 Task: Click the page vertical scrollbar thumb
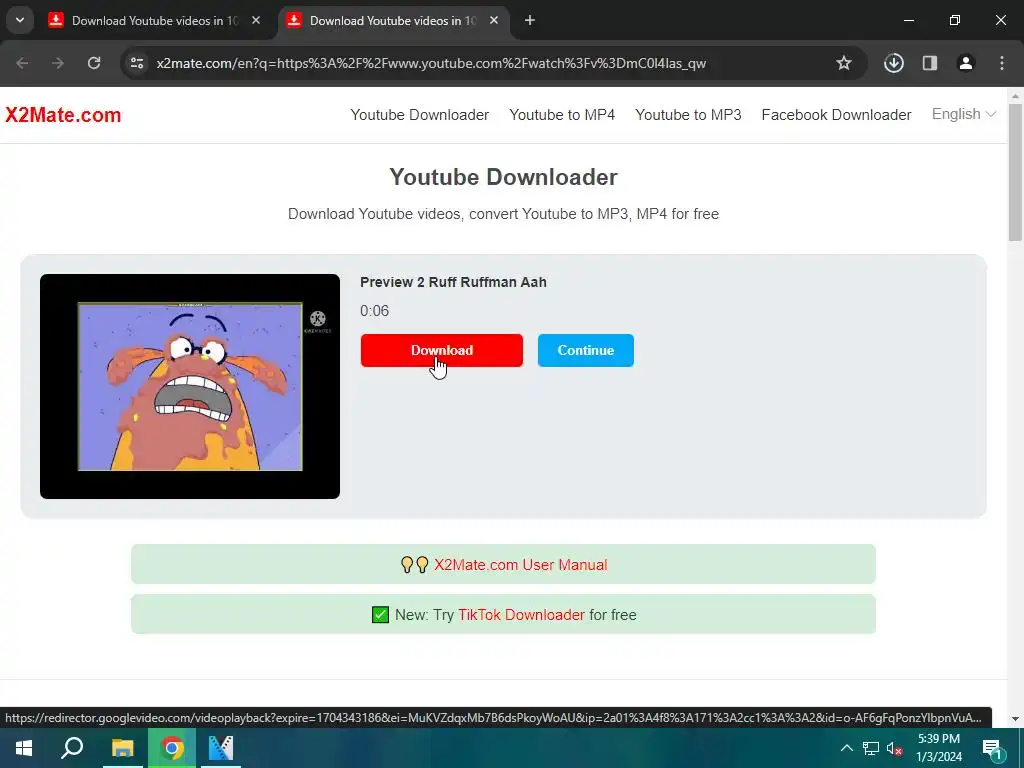[x=1016, y=172]
